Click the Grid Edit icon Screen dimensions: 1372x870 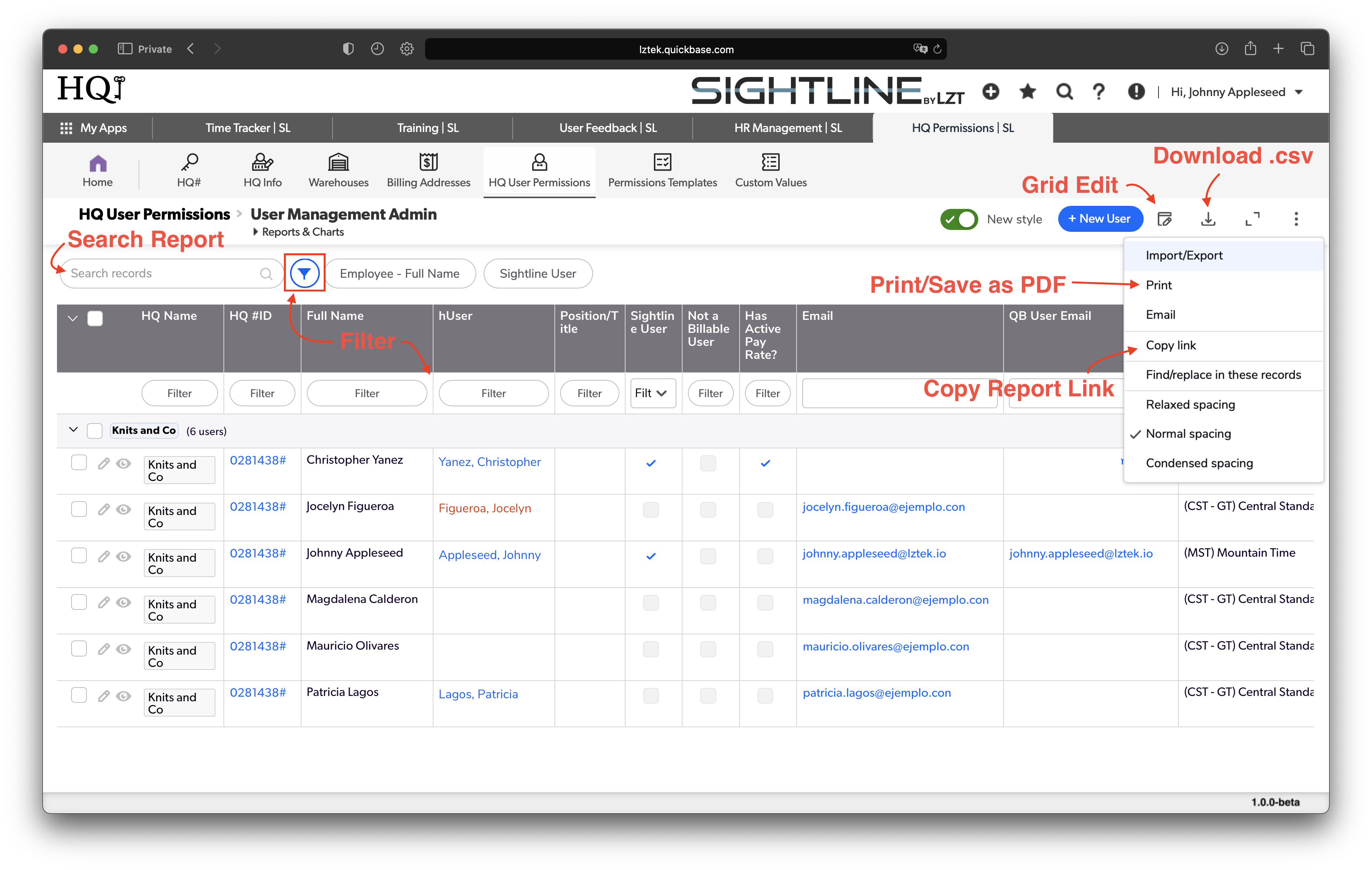[1165, 218]
